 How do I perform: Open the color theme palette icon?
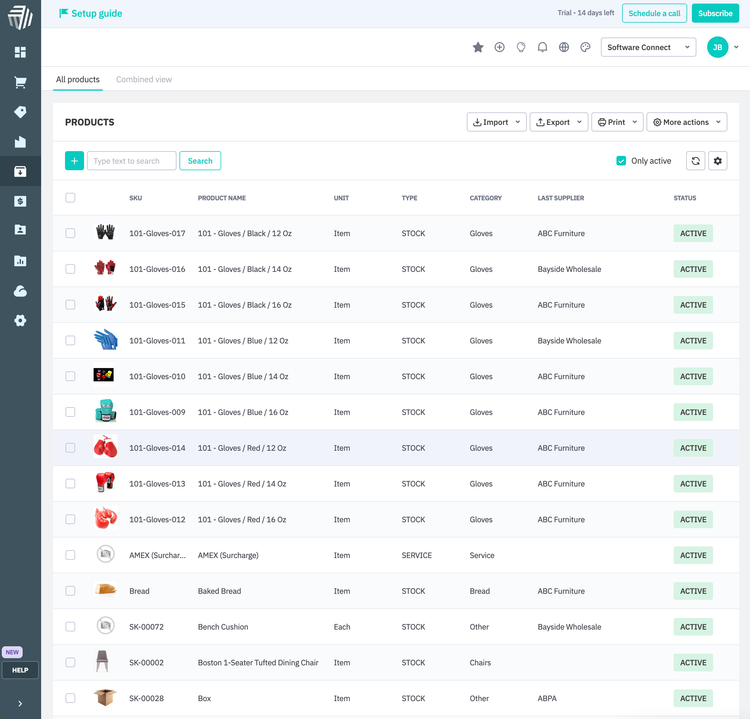click(x=585, y=47)
